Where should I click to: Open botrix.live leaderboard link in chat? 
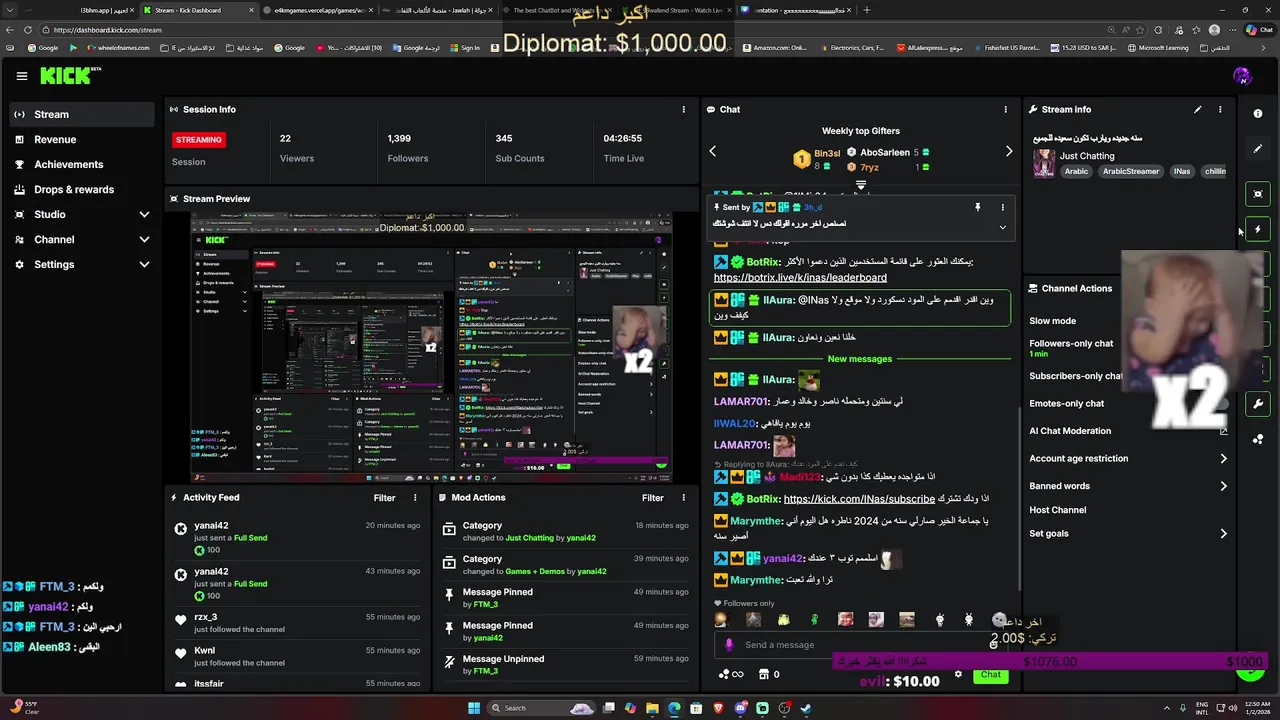tap(800, 277)
